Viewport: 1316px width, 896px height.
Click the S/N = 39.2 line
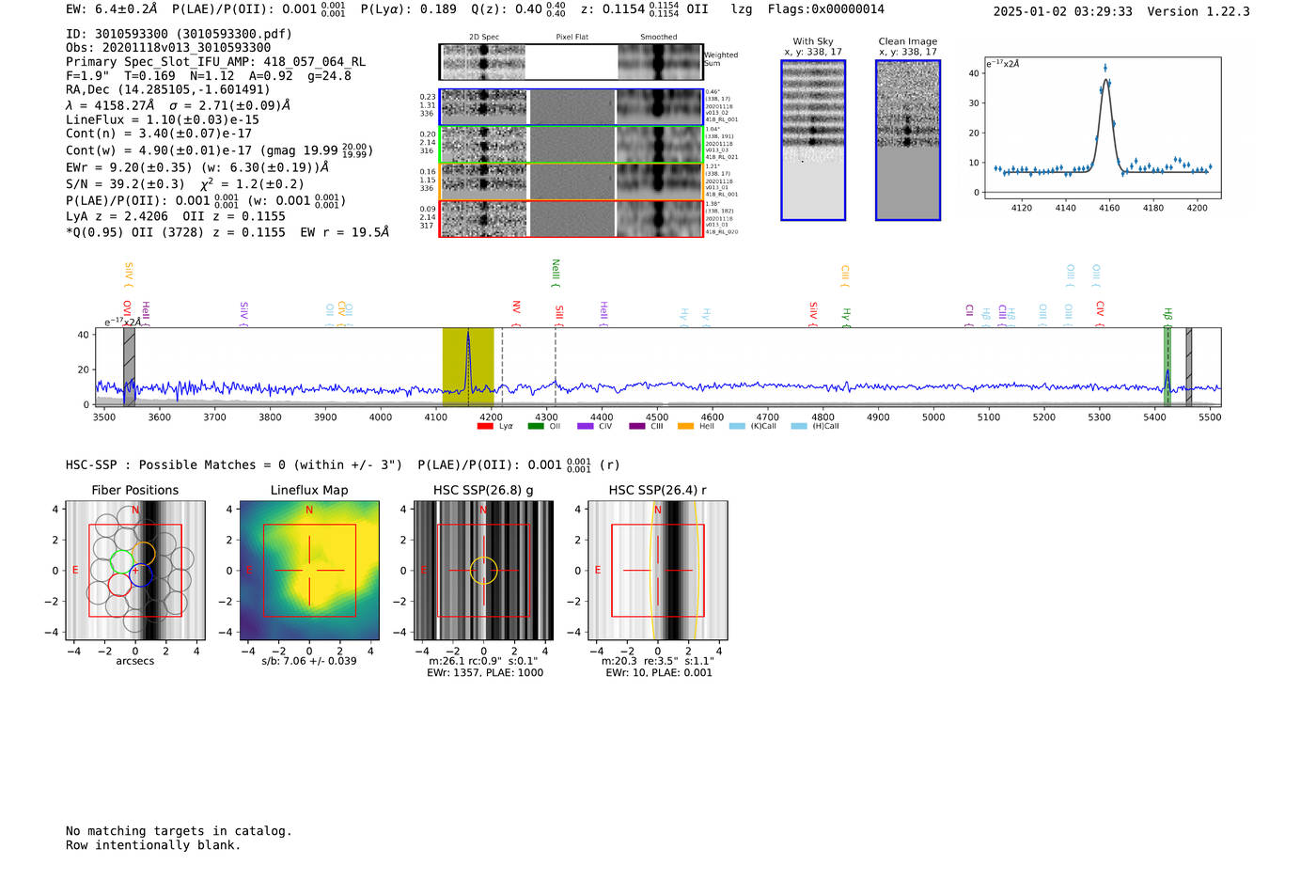click(x=185, y=184)
